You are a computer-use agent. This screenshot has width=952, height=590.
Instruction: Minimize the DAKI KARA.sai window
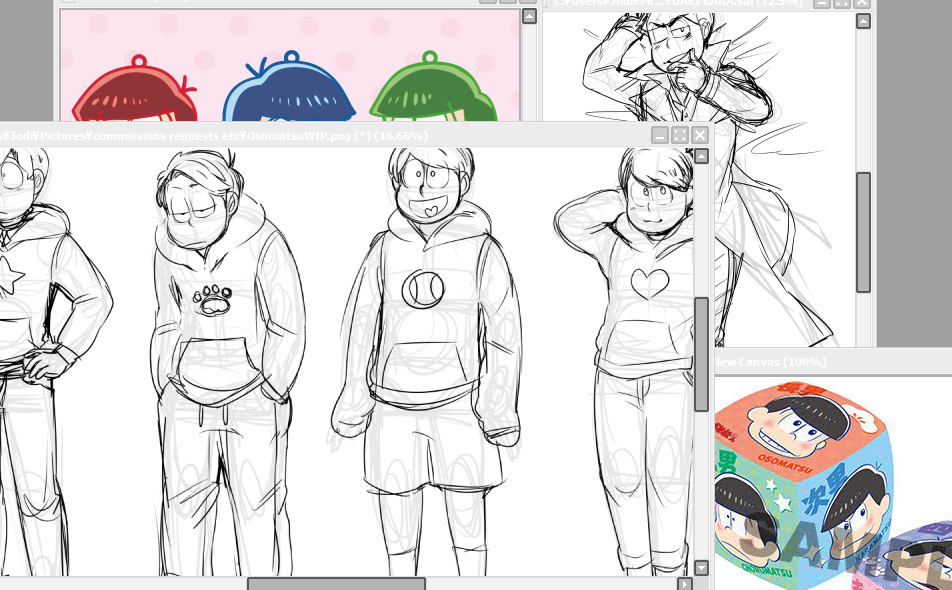[x=822, y=2]
